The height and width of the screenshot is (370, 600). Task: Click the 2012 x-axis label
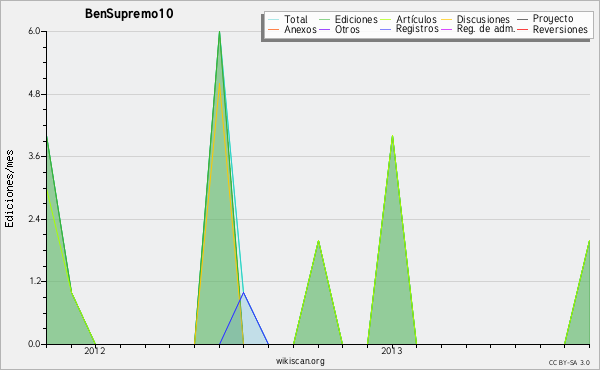pos(95,351)
